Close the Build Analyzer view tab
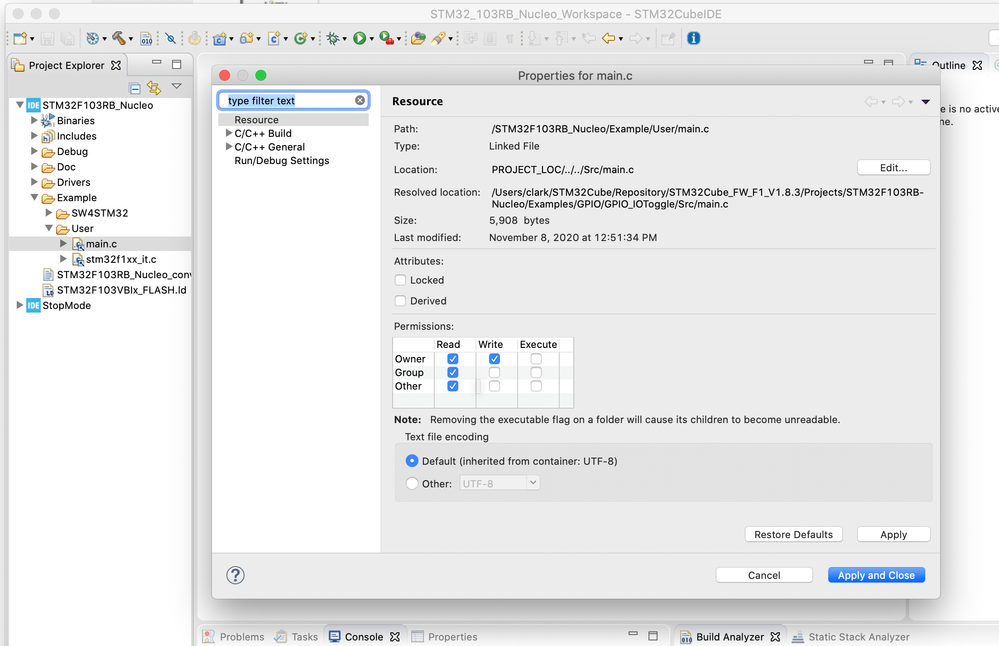This screenshot has width=999, height=646. pyautogui.click(x=775, y=636)
